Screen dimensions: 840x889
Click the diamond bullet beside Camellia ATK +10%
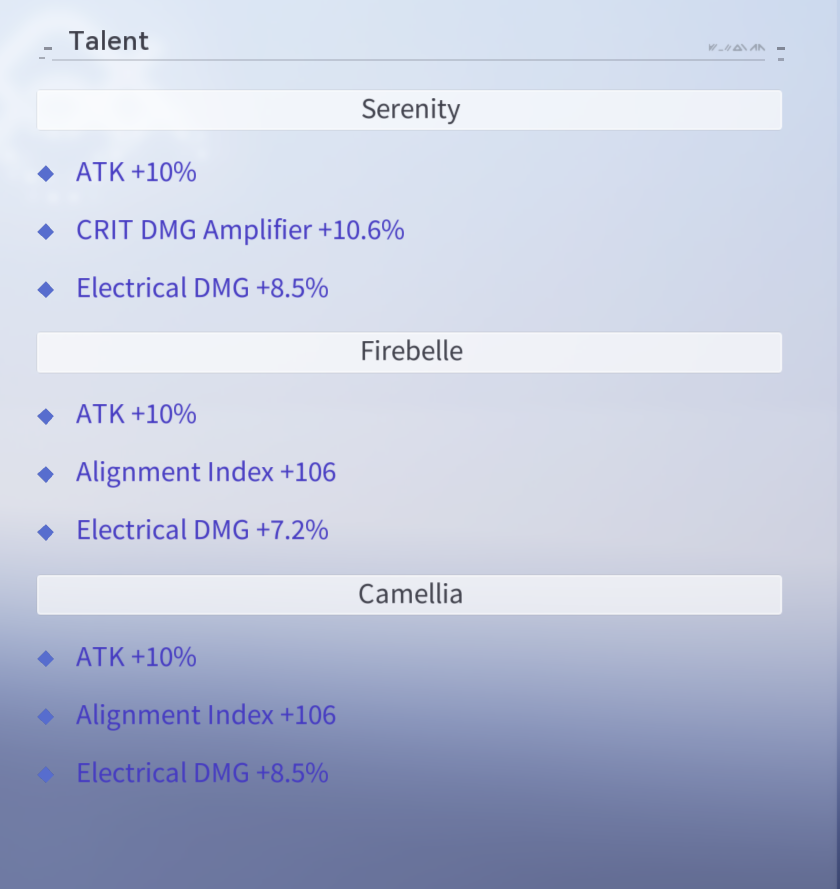pyautogui.click(x=46, y=658)
